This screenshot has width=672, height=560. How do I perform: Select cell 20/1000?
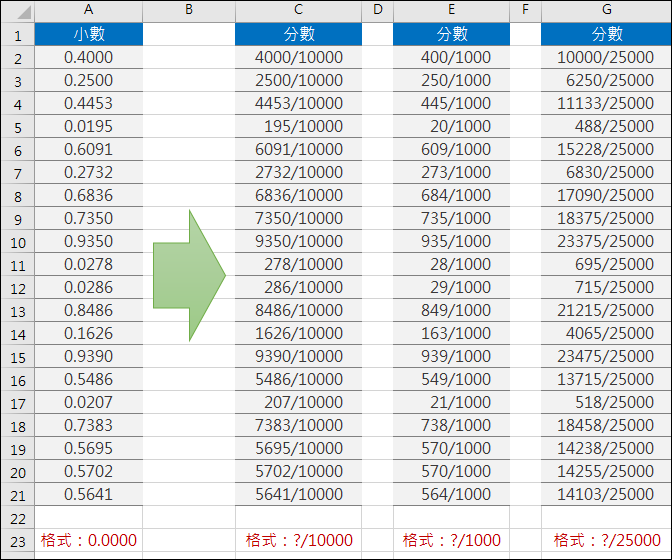(451, 126)
